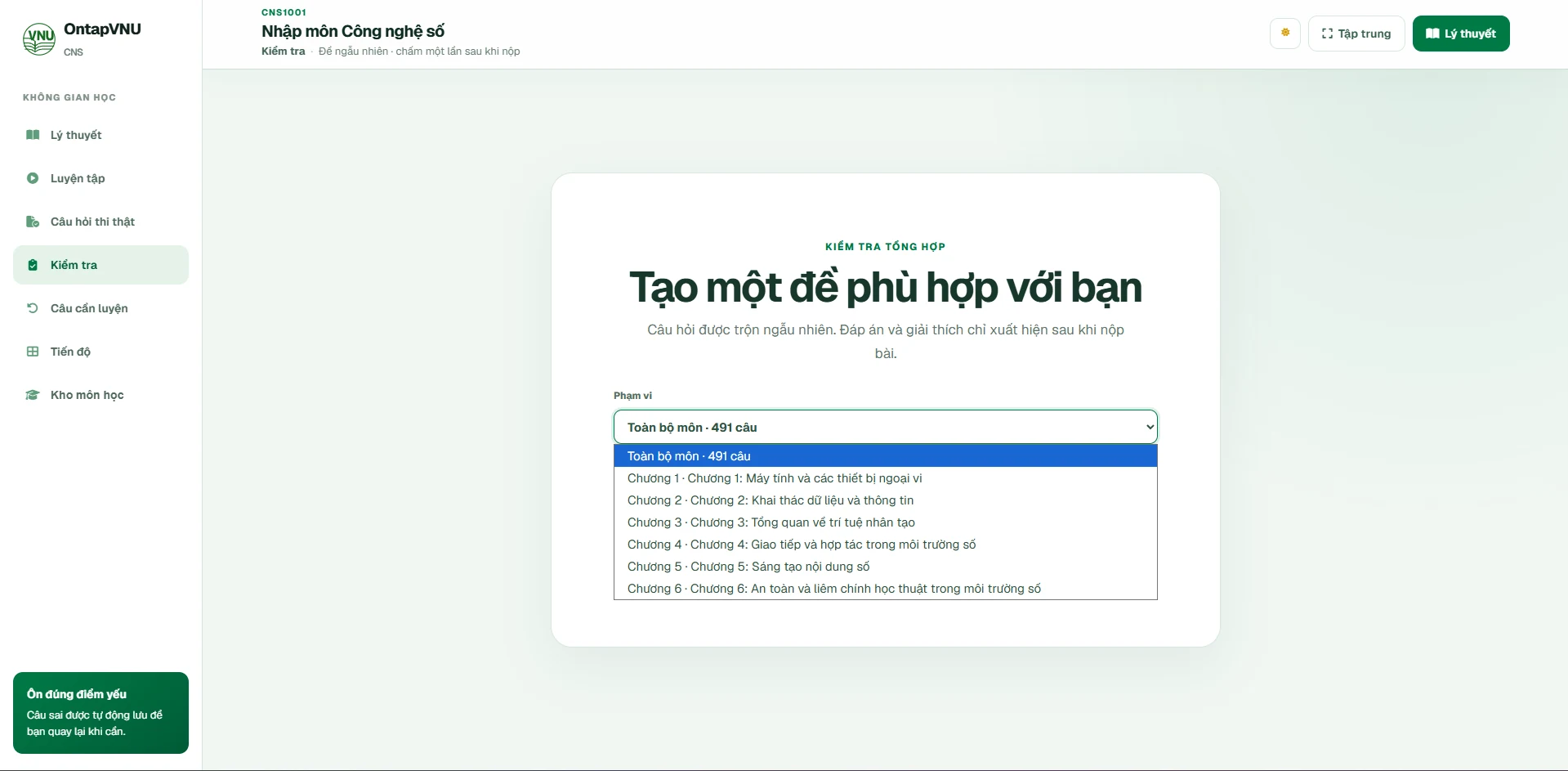The width and height of the screenshot is (1568, 771).
Task: Click the CNS1001 course code
Action: (284, 12)
